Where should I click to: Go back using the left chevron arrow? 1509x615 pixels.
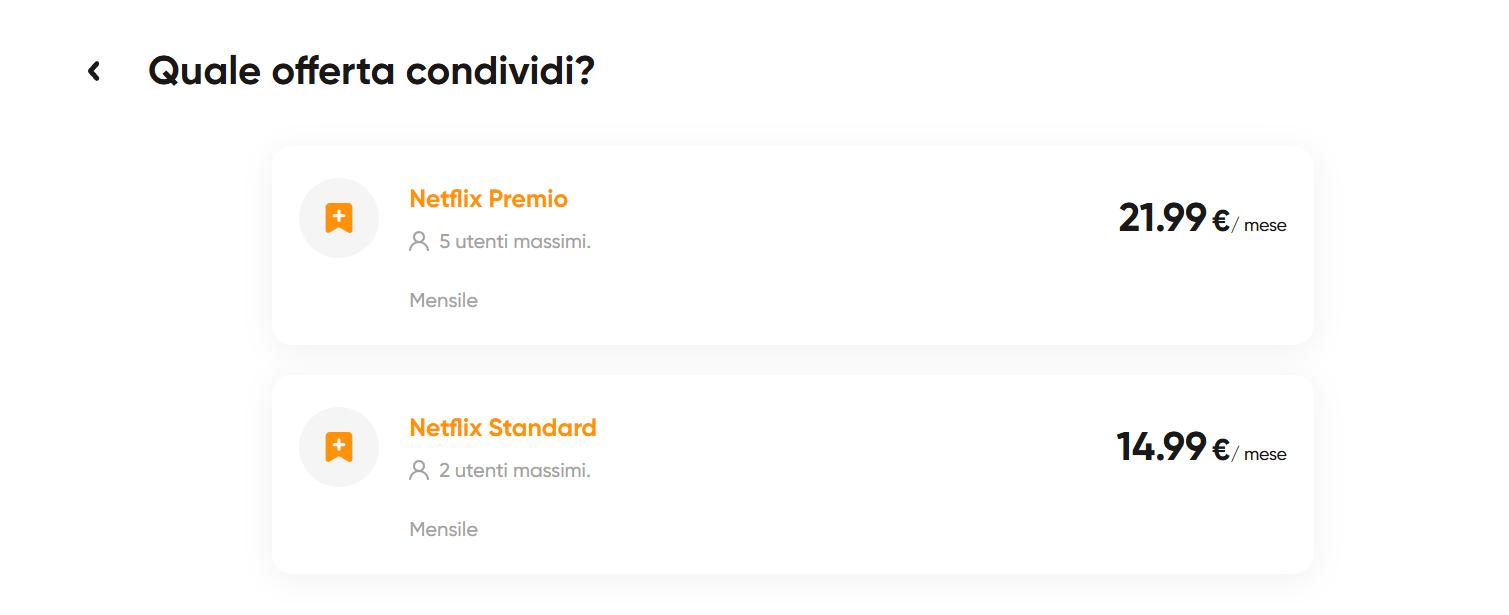pos(94,71)
